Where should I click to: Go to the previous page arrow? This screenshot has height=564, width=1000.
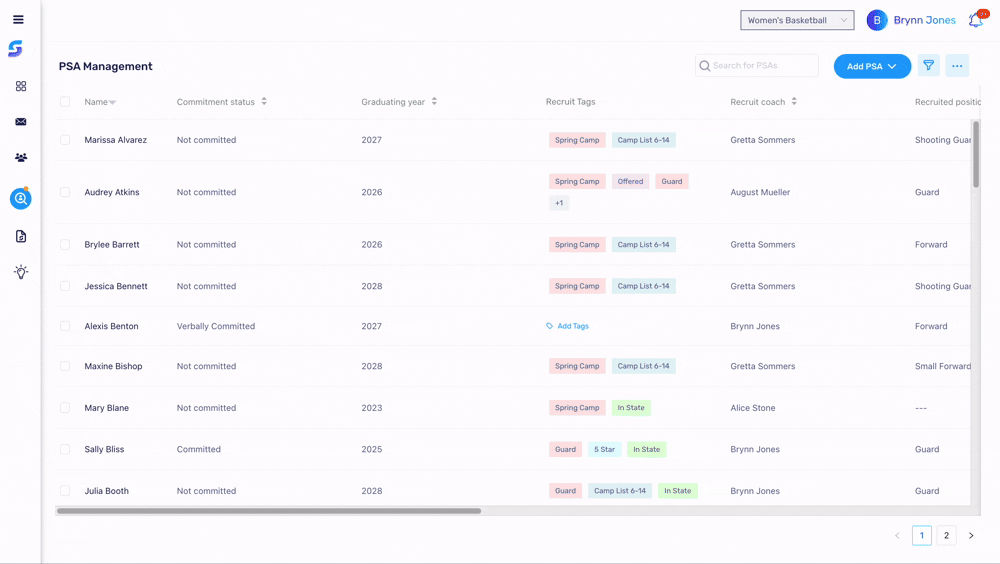click(x=897, y=536)
